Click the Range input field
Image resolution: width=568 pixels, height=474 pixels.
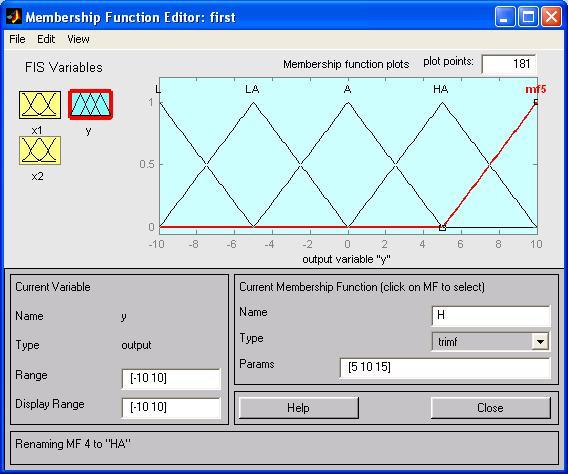click(x=171, y=379)
